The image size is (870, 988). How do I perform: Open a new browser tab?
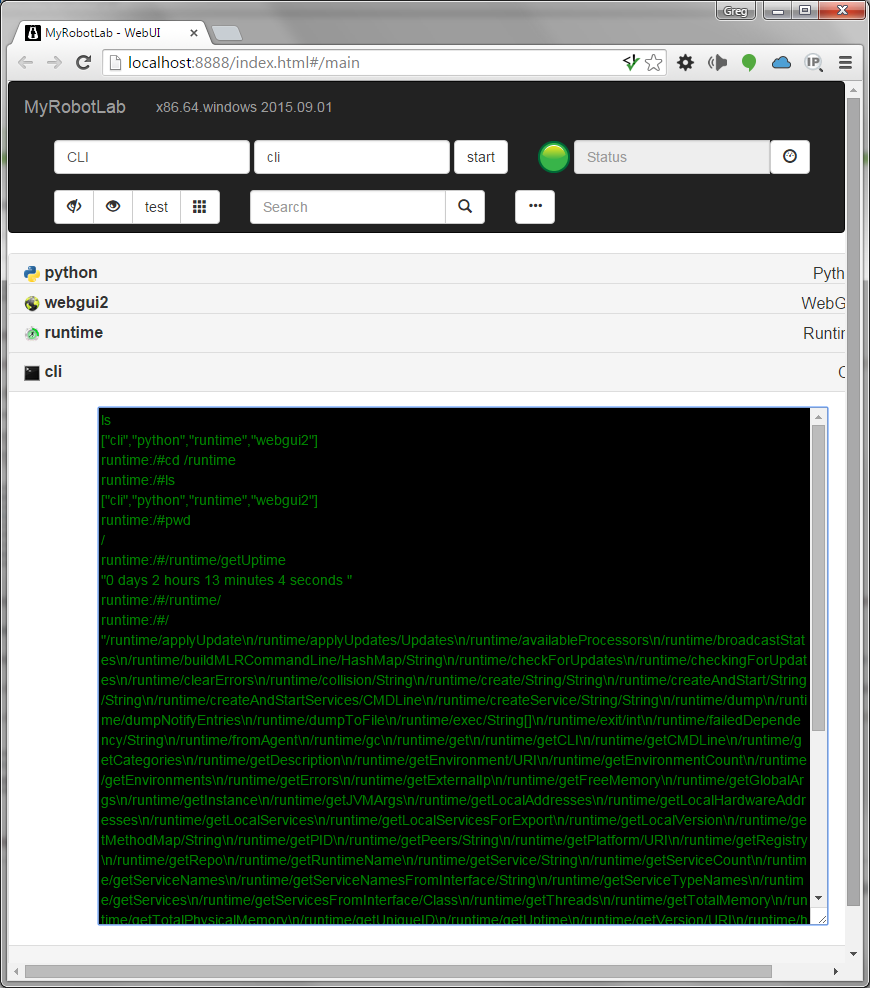tap(227, 33)
